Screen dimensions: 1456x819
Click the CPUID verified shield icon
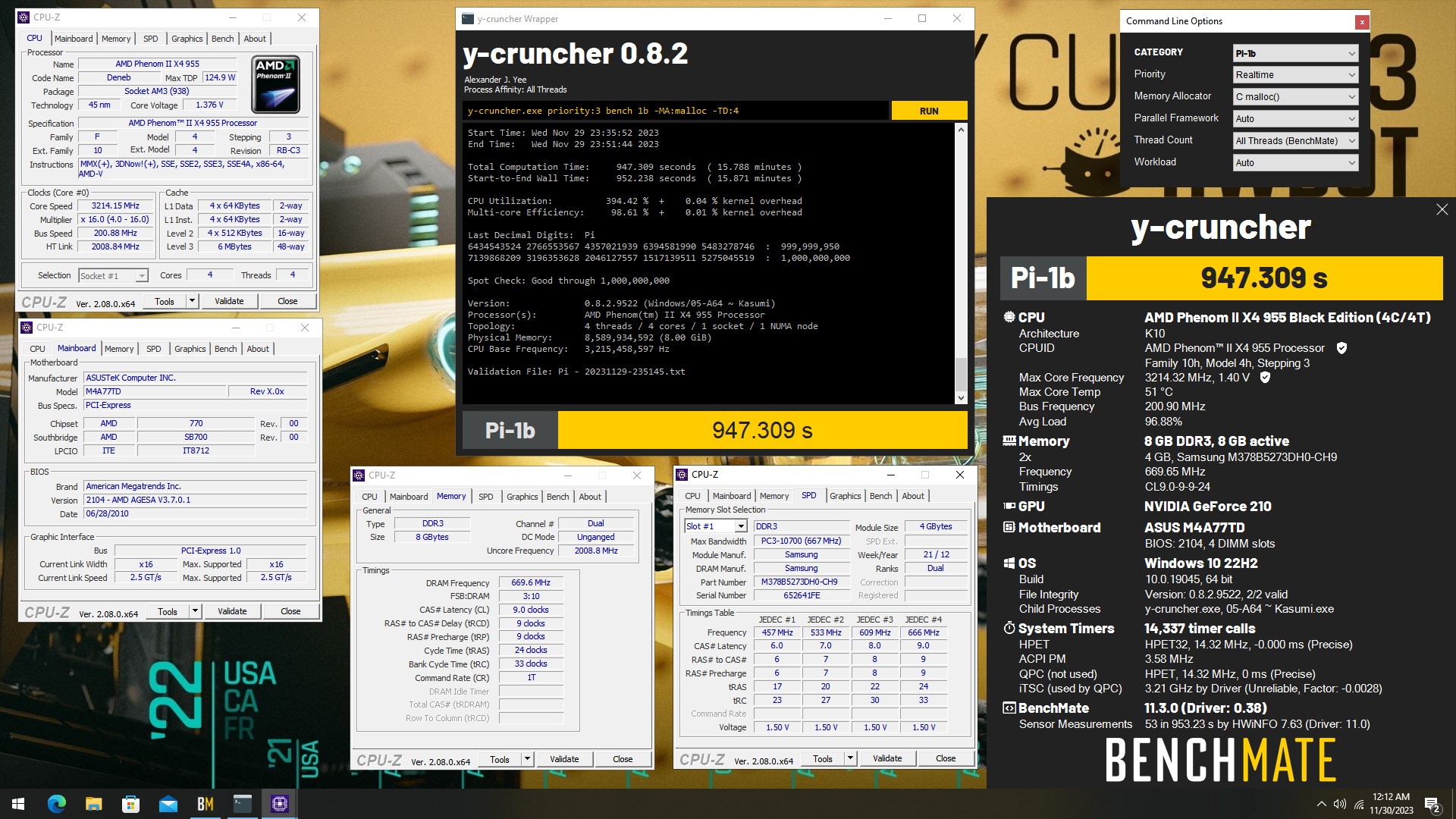[x=1341, y=348]
